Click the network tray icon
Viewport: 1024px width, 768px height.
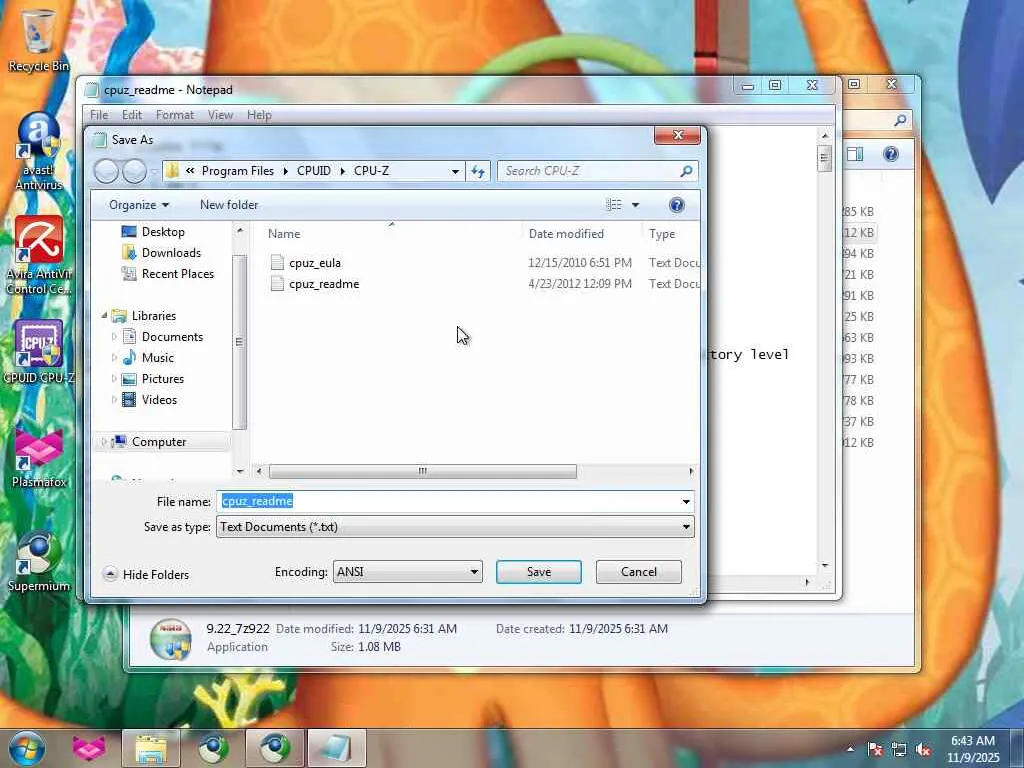pos(899,750)
